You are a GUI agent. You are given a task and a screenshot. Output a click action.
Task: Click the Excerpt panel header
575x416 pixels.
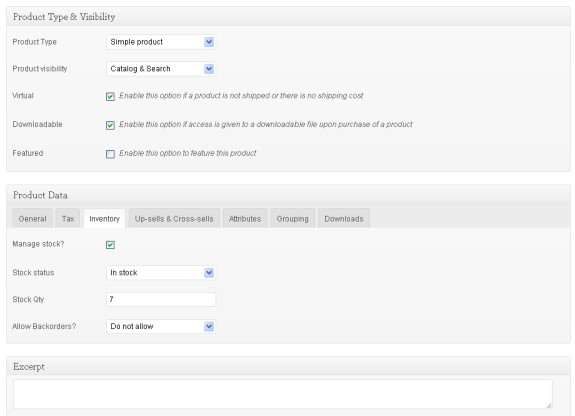pyautogui.click(x=288, y=366)
